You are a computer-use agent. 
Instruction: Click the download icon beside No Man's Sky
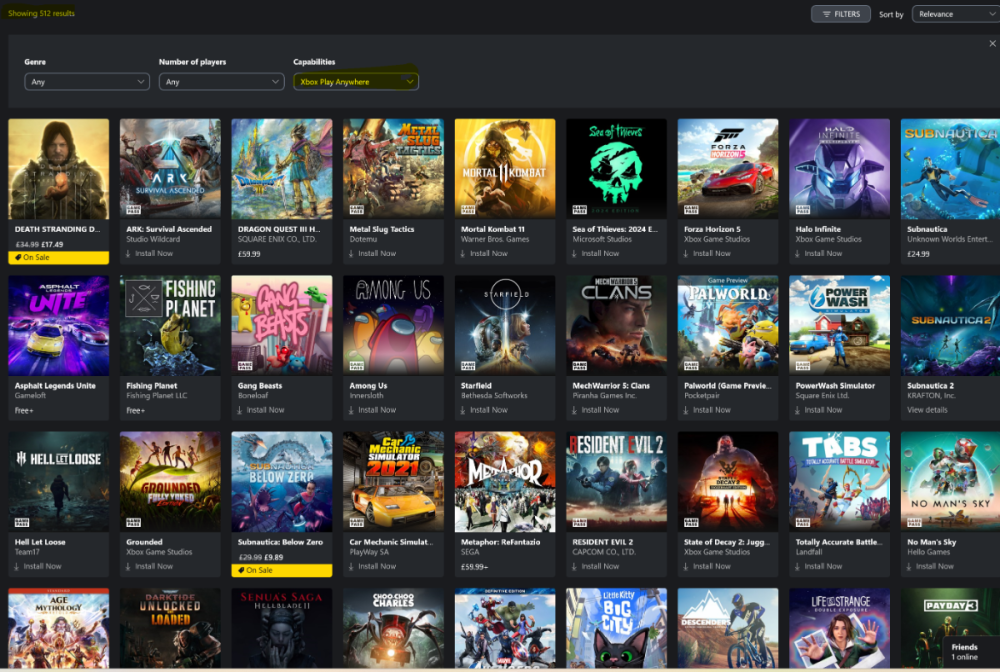[x=910, y=566]
